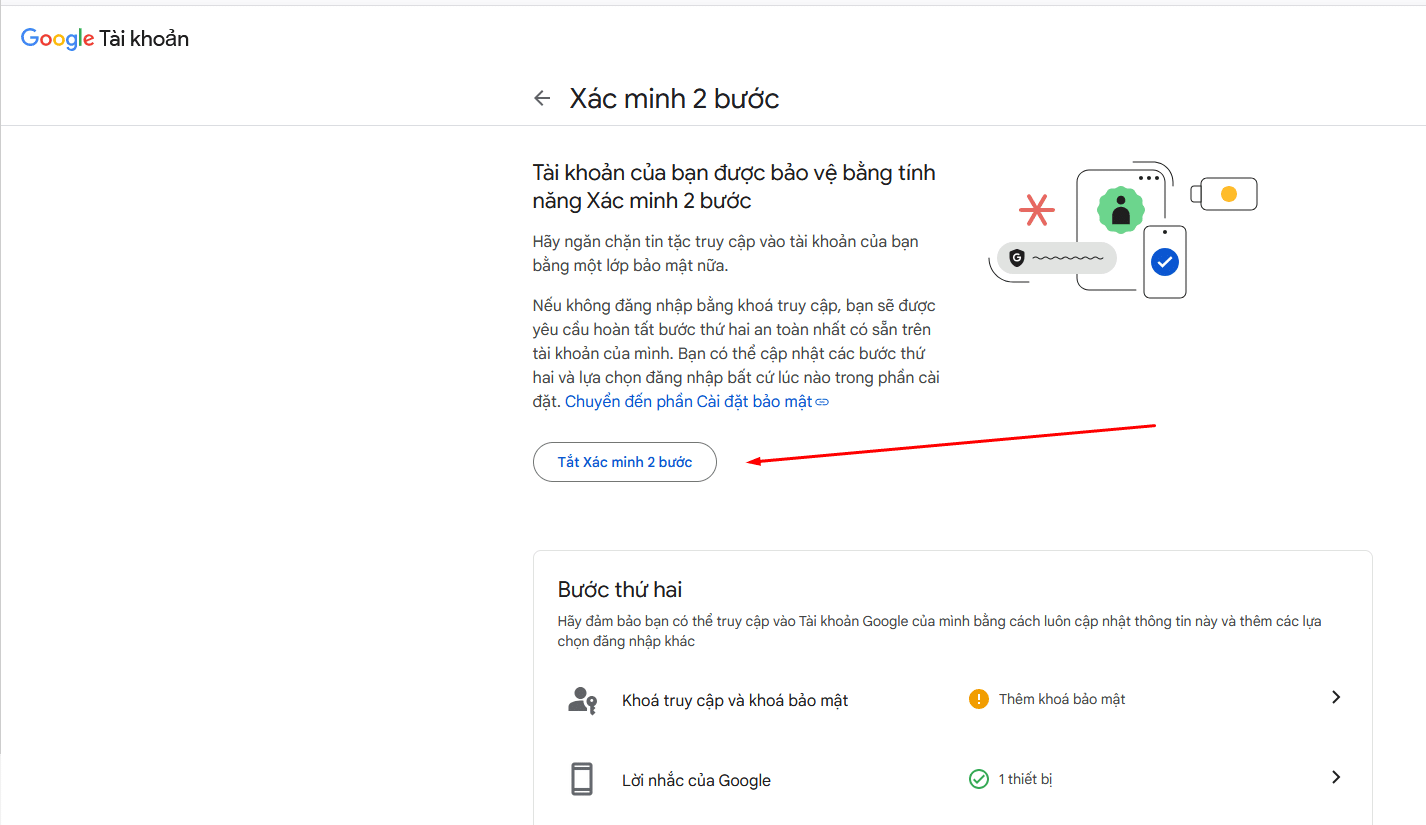The height and width of the screenshot is (825, 1426).
Task: Click the phone icon beside Lời nhắc của Google
Action: (x=582, y=779)
